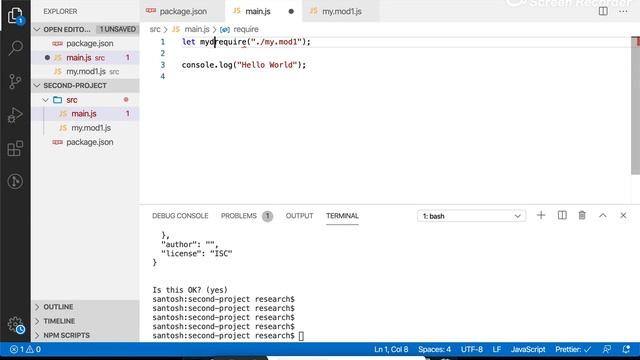This screenshot has width=640, height=360.
Task: Open main.js under src folder
Action: tap(85, 113)
